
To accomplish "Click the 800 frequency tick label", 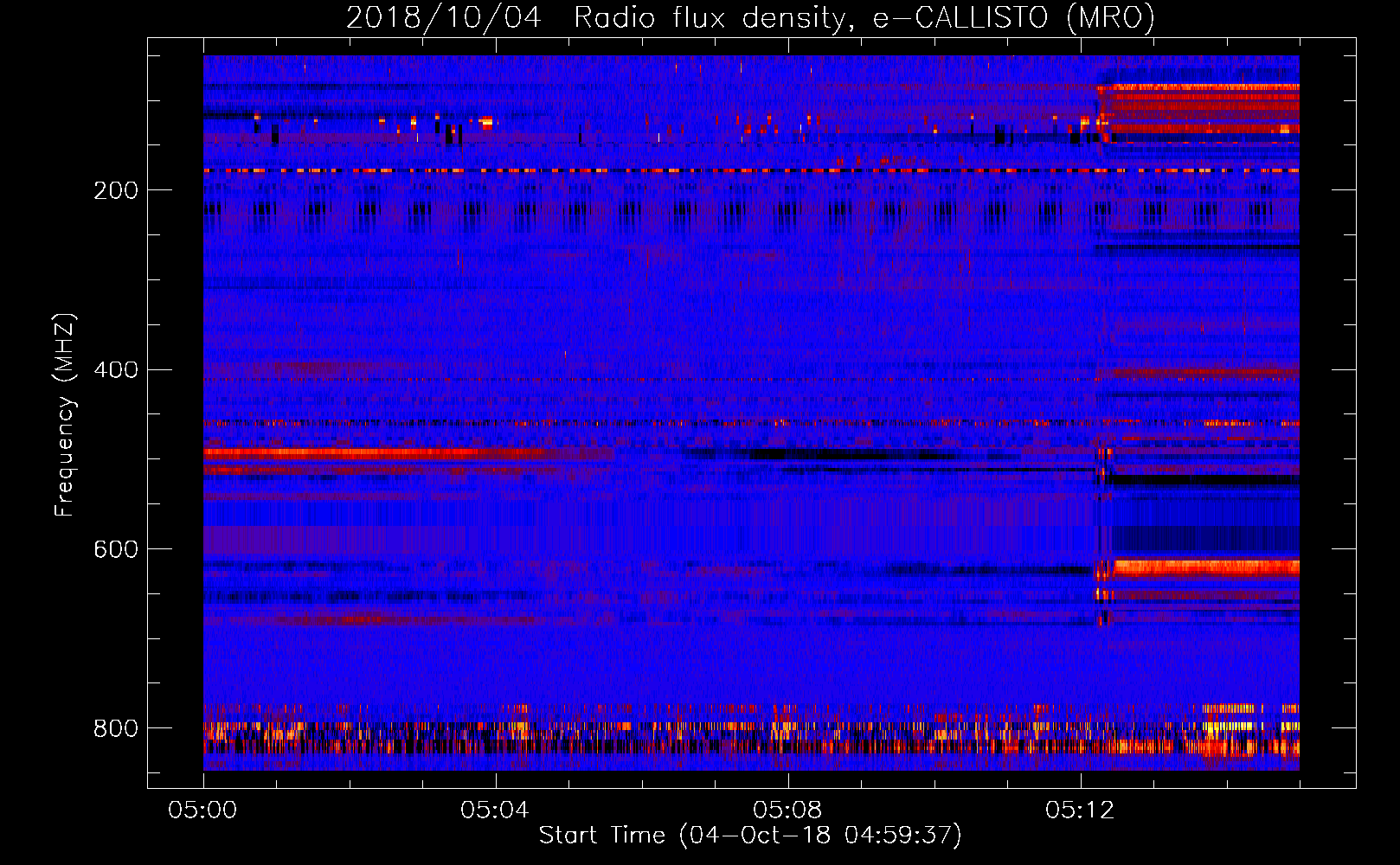I will coord(116,728).
